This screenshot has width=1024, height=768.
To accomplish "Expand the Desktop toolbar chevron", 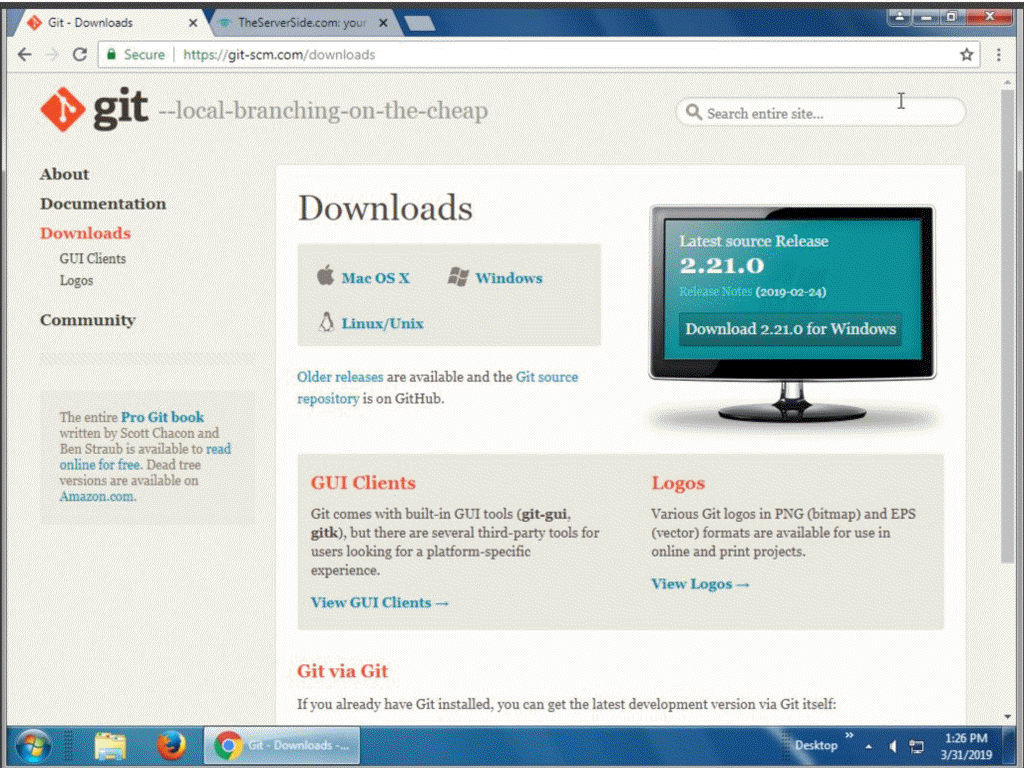I will click(x=850, y=738).
